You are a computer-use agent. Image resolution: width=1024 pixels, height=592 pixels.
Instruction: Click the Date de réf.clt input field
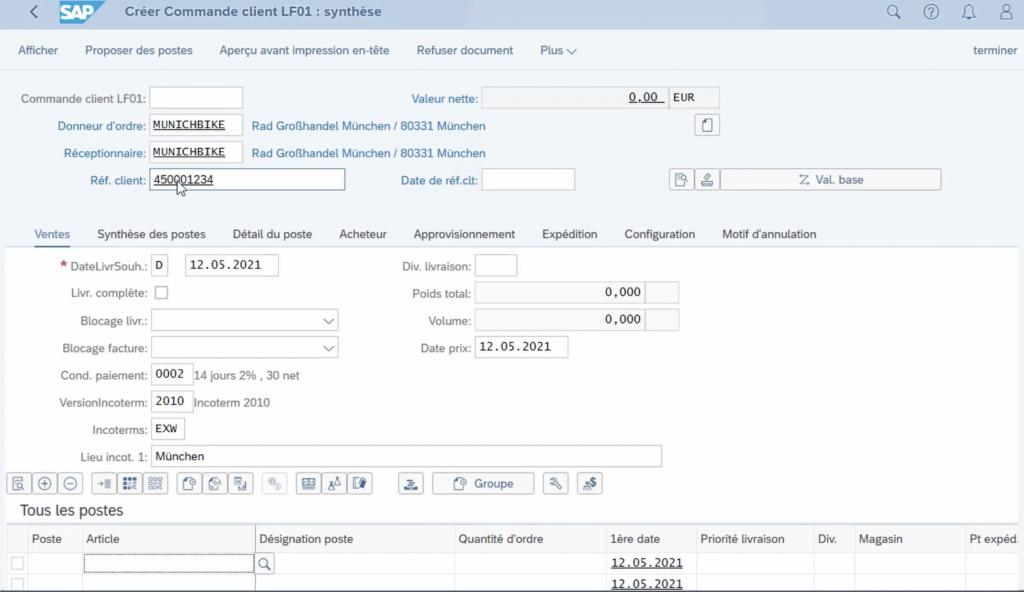tap(528, 180)
